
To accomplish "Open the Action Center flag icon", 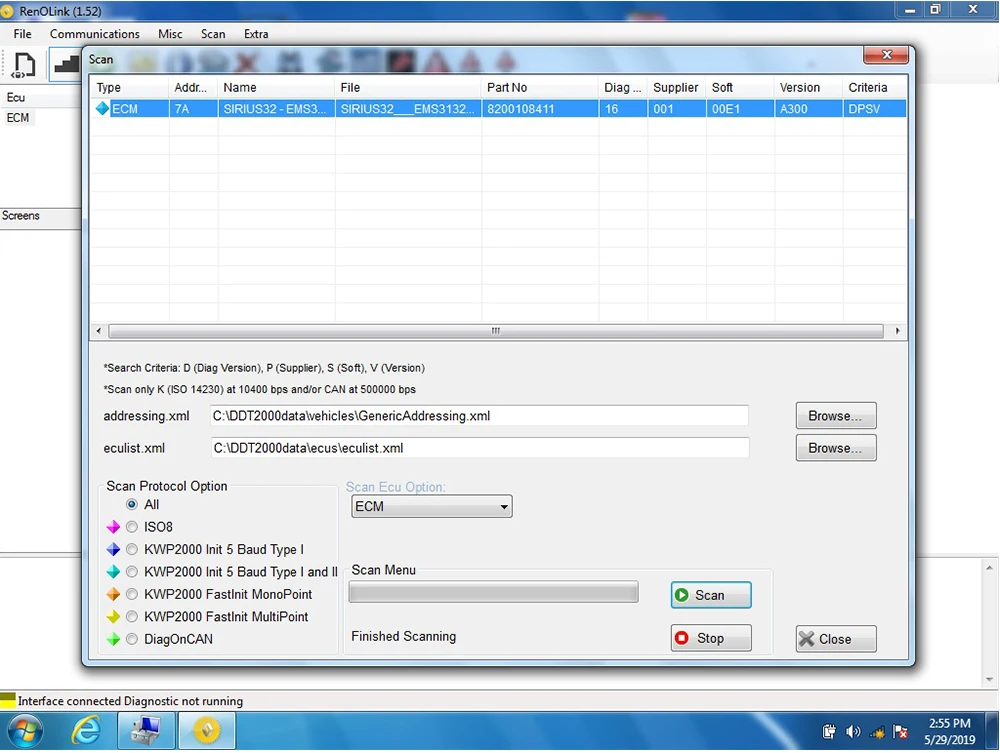I will pos(901,731).
